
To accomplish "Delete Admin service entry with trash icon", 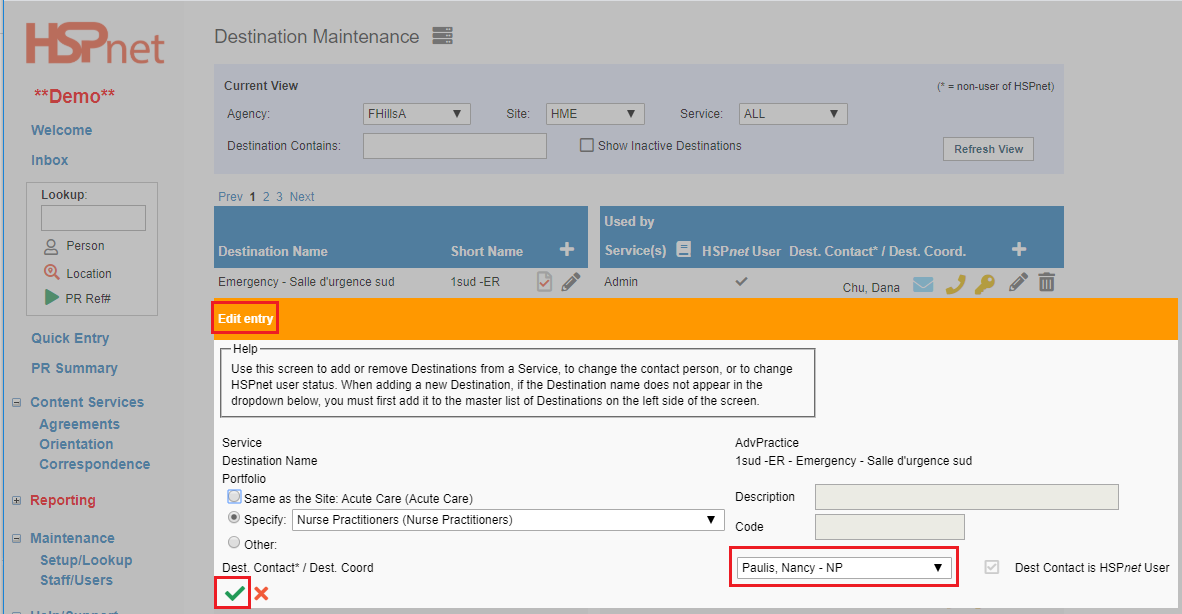I will point(1046,283).
